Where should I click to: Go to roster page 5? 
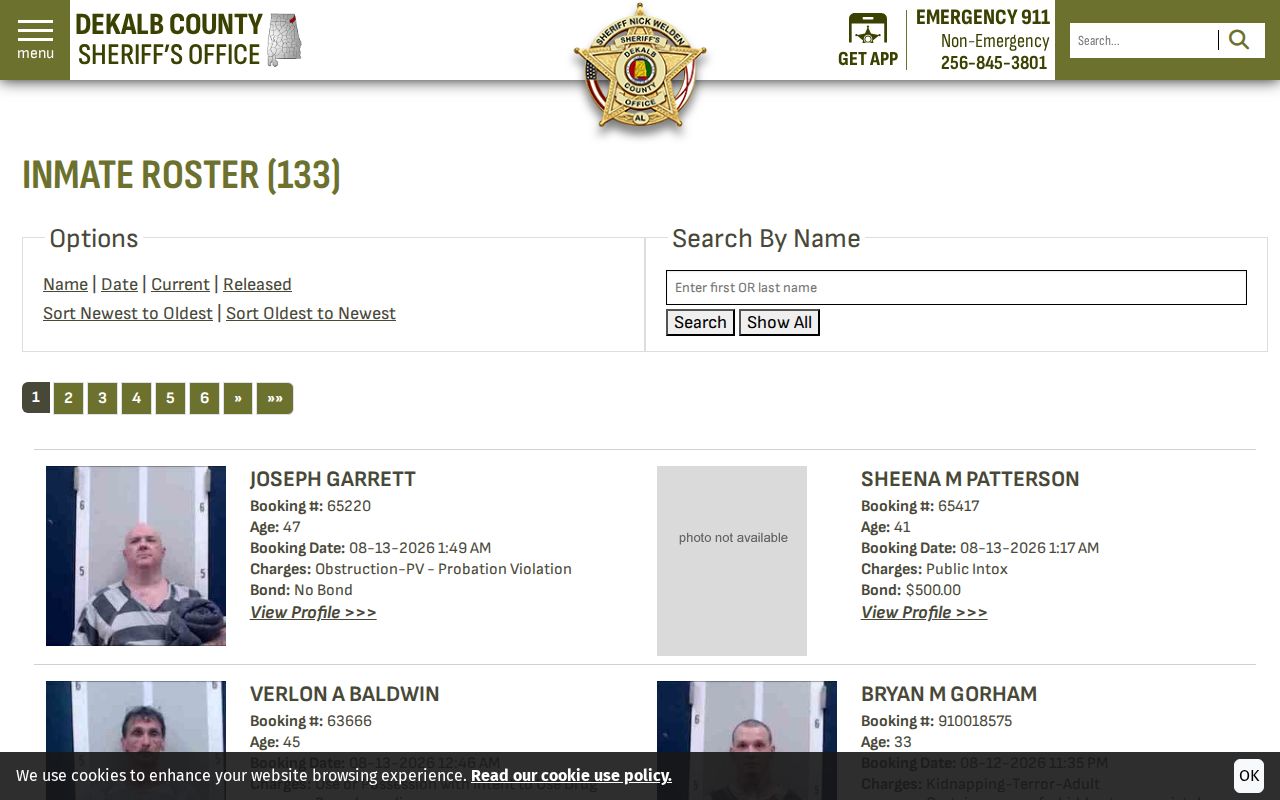170,398
